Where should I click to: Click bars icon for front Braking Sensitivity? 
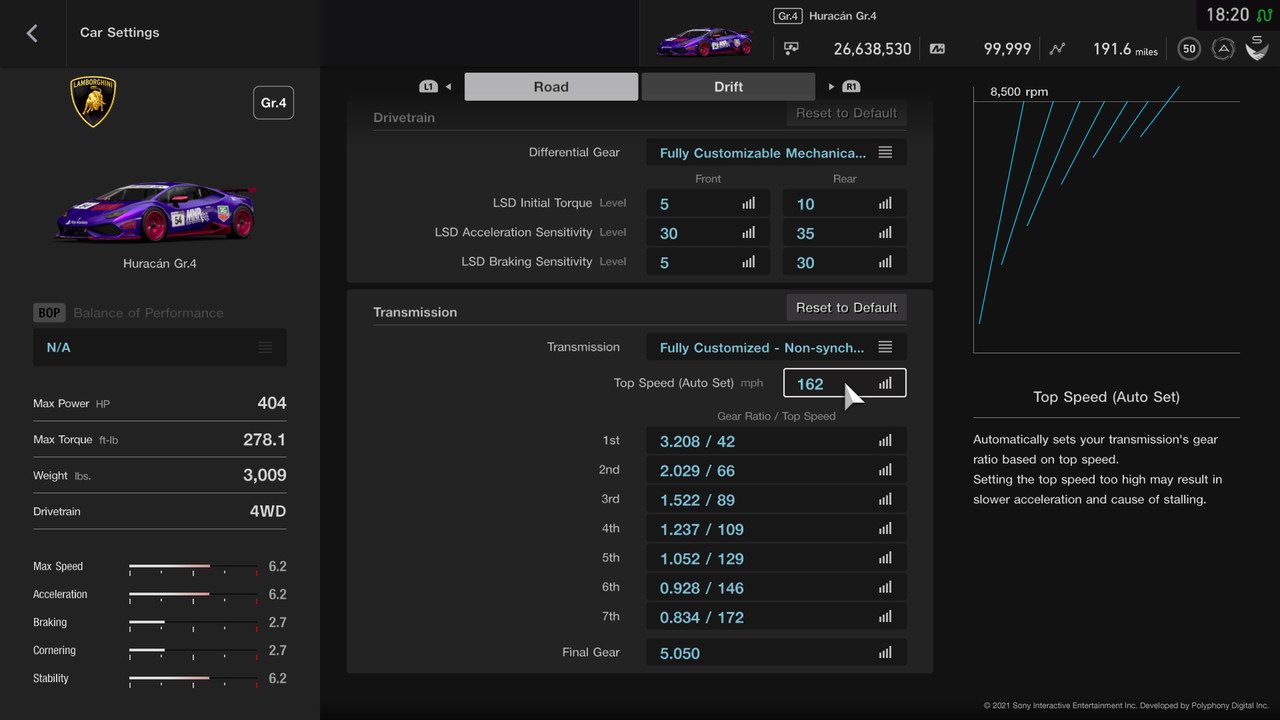click(748, 262)
